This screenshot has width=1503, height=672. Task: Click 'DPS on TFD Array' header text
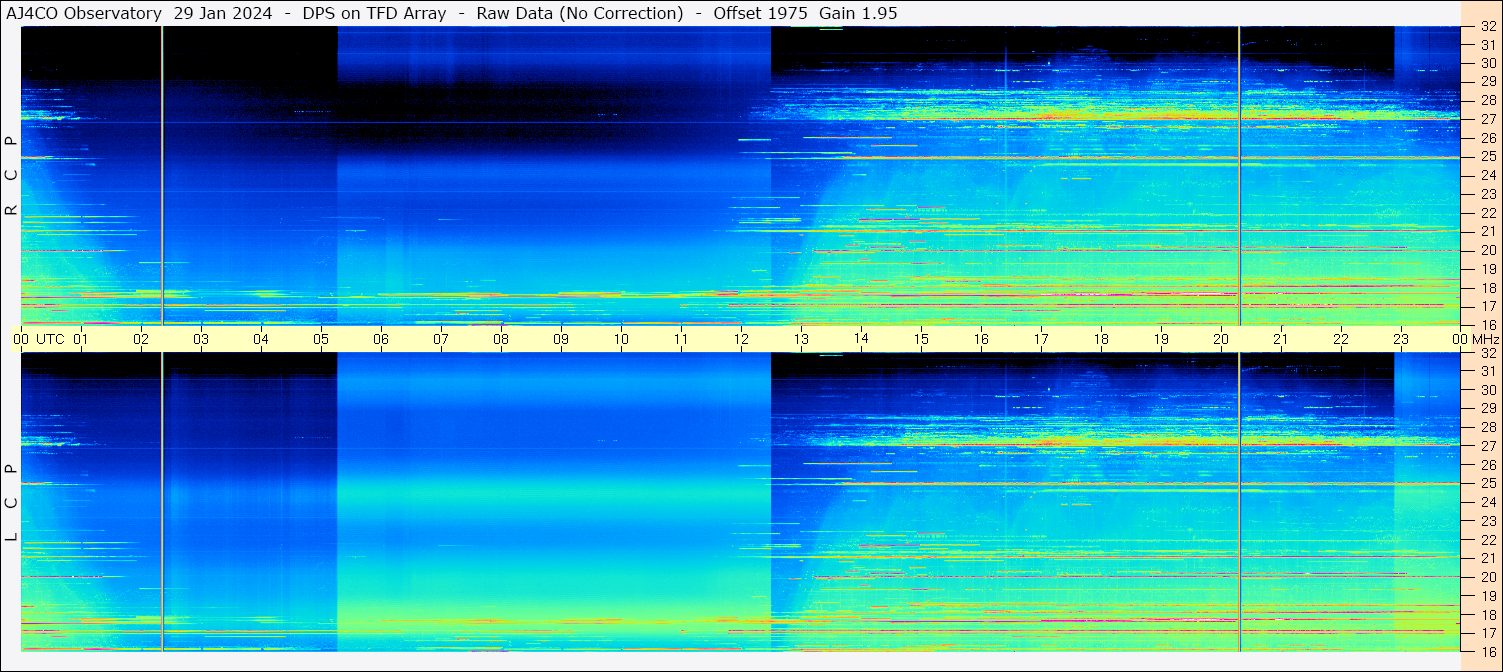pos(374,13)
